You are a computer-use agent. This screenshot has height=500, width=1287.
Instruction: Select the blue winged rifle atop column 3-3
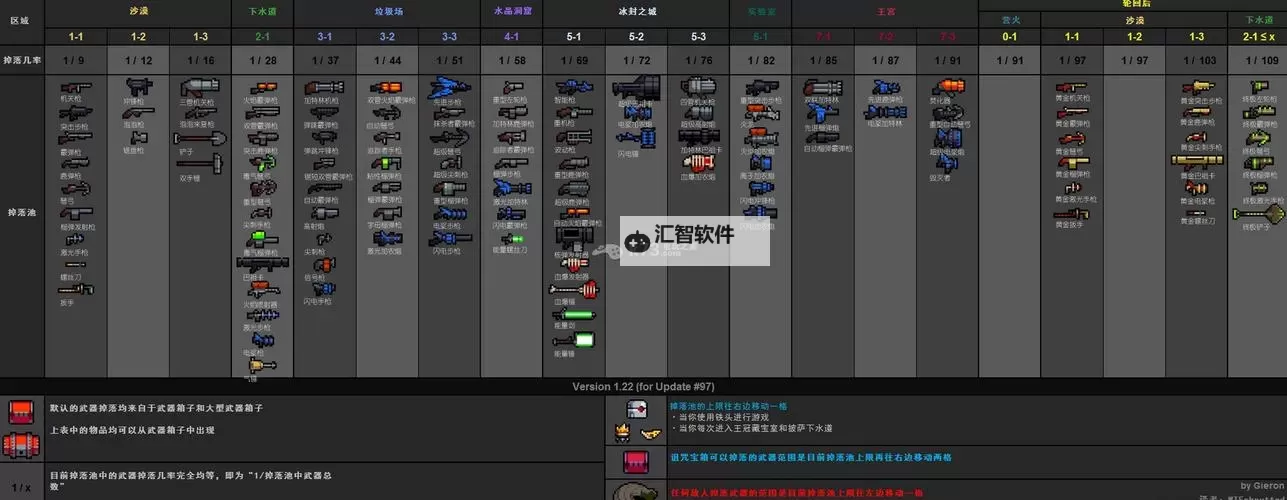pos(449,89)
